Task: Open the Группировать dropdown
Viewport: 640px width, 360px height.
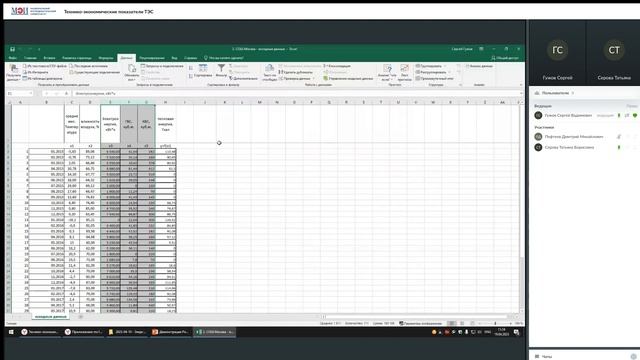Action: 431,66
